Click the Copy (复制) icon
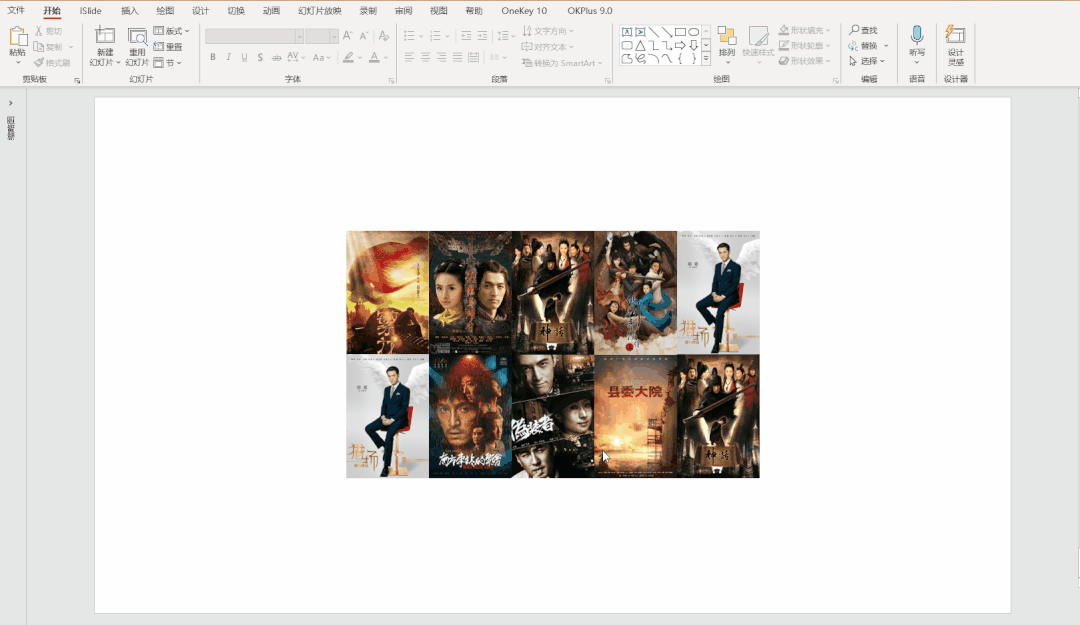Image resolution: width=1080 pixels, height=625 pixels. click(x=39, y=47)
